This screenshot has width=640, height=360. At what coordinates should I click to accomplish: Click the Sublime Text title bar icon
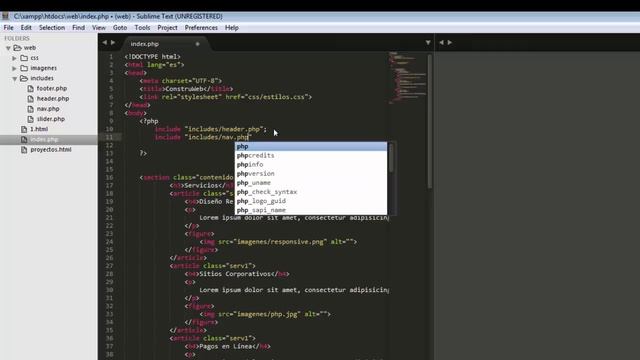coord(5,16)
